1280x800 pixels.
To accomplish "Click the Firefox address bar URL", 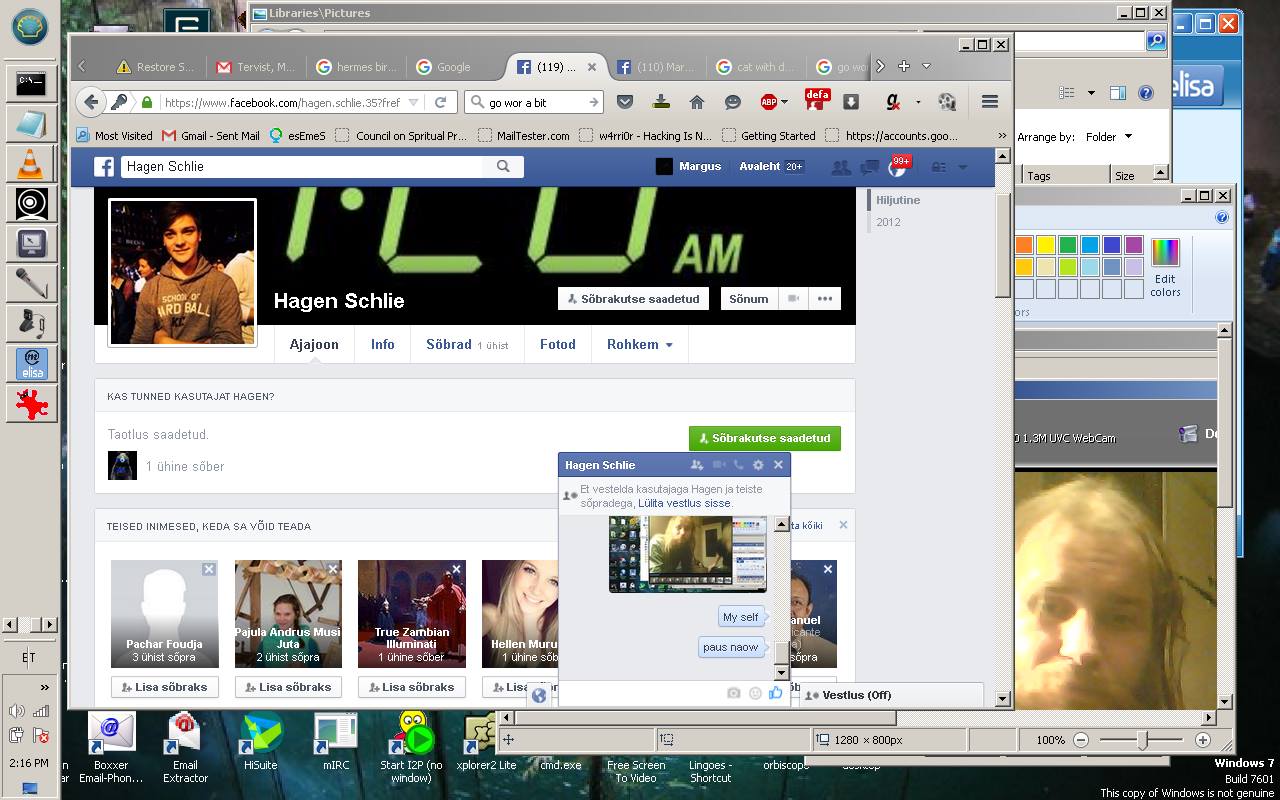I will (282, 102).
